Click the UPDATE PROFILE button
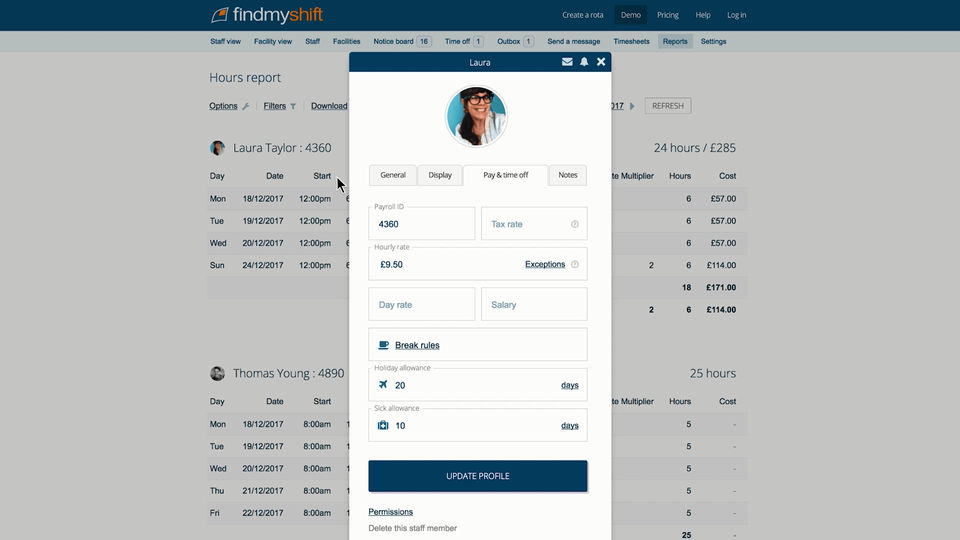 coord(478,476)
